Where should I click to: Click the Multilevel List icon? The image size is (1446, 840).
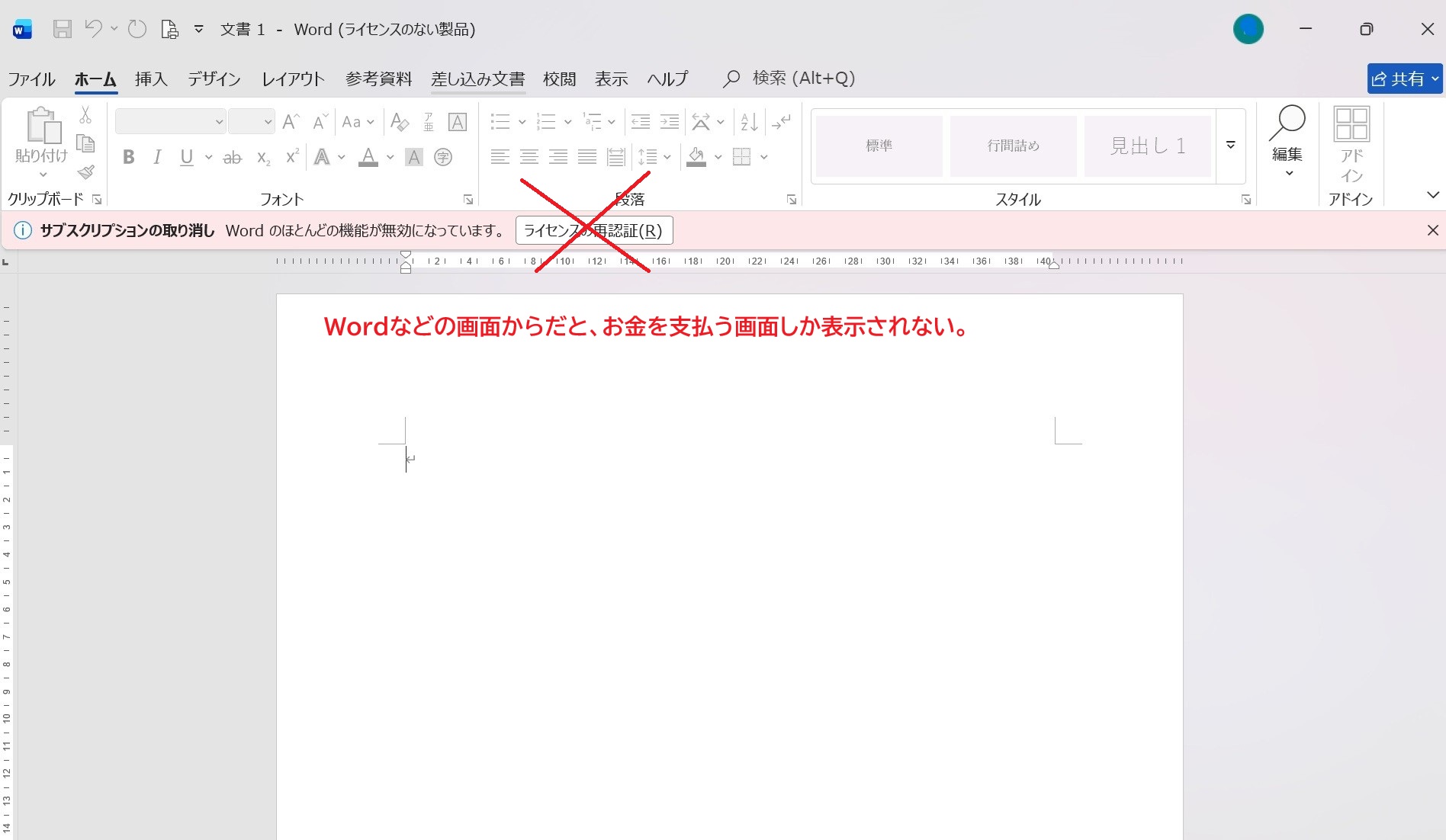pyautogui.click(x=592, y=121)
